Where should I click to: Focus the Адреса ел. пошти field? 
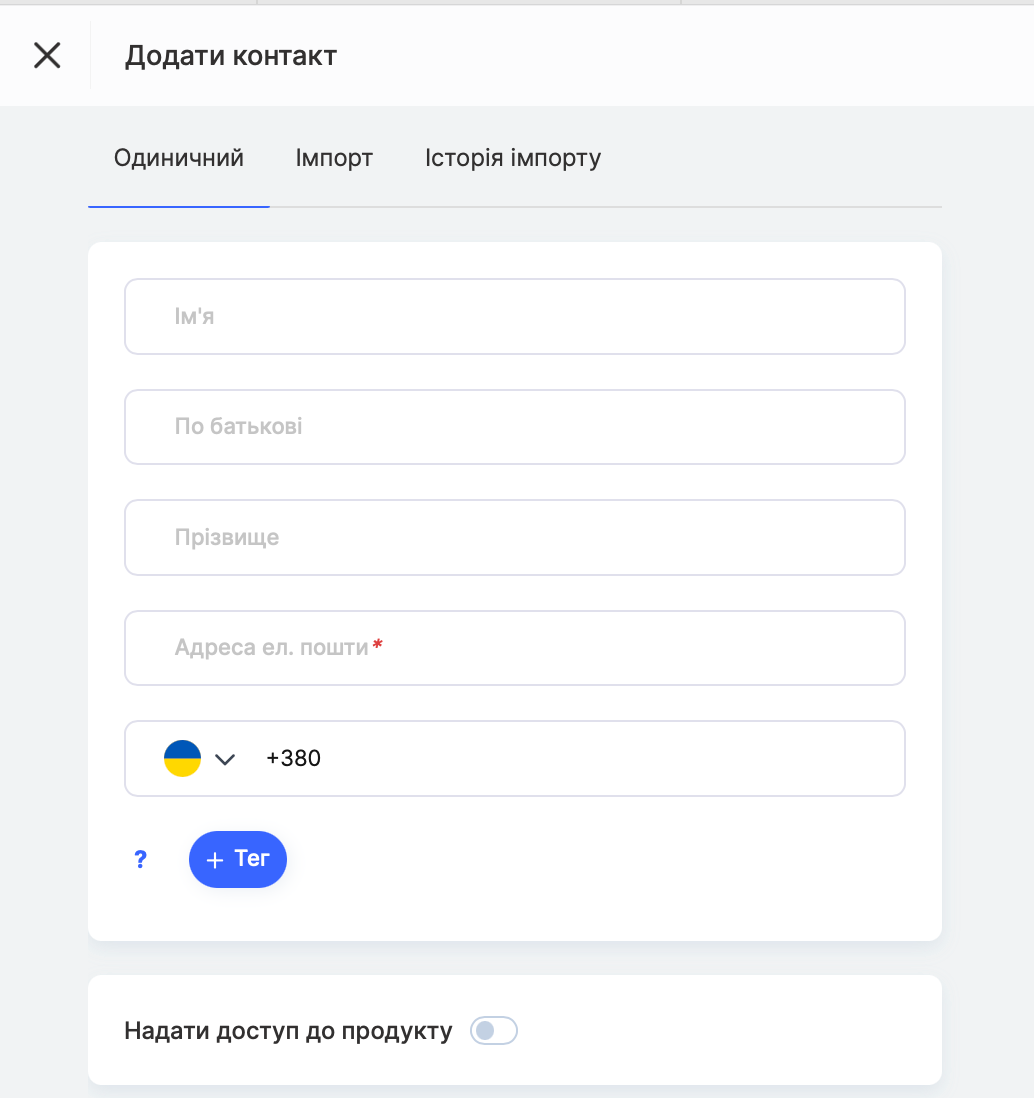click(515, 648)
